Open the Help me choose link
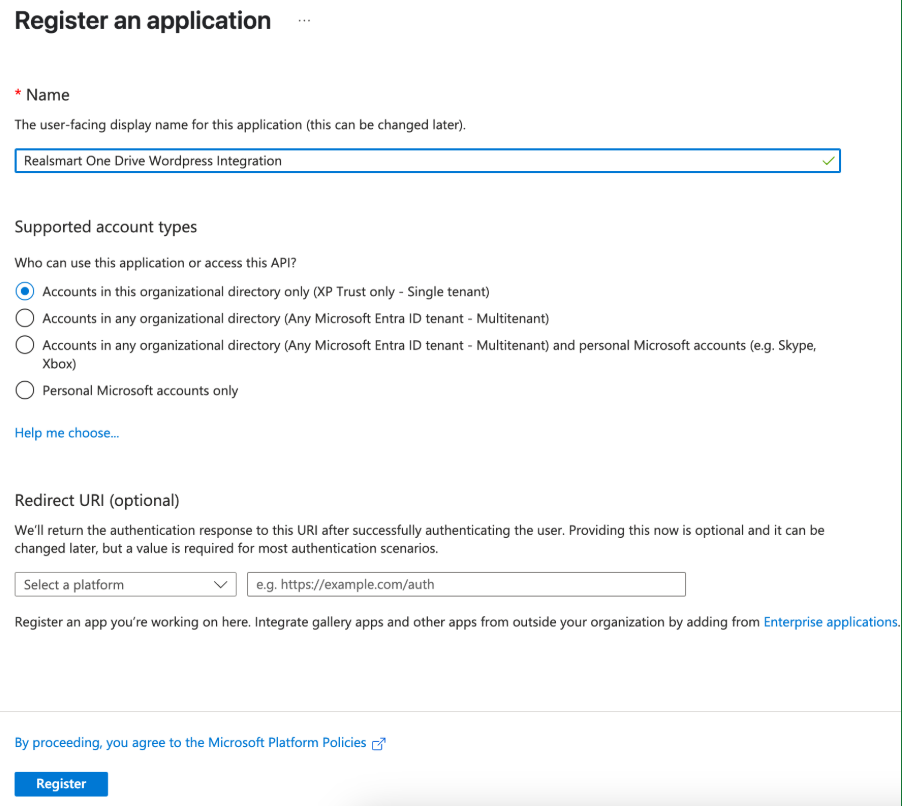Viewport: 902px width, 806px height. [67, 433]
